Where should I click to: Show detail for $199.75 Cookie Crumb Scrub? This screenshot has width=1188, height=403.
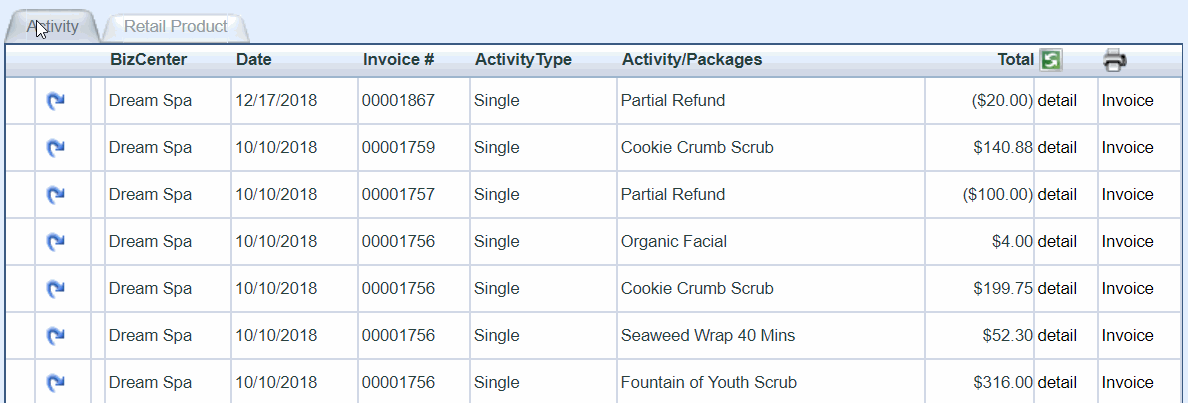(x=1057, y=289)
